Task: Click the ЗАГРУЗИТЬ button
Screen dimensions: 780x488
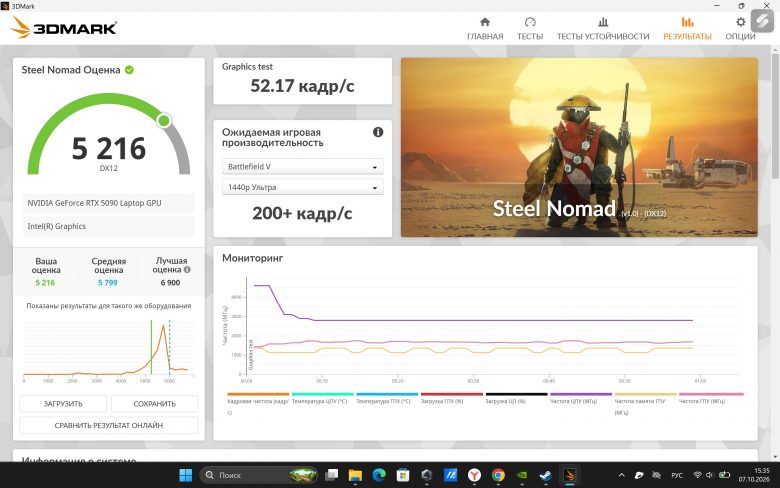Action: (x=63, y=403)
